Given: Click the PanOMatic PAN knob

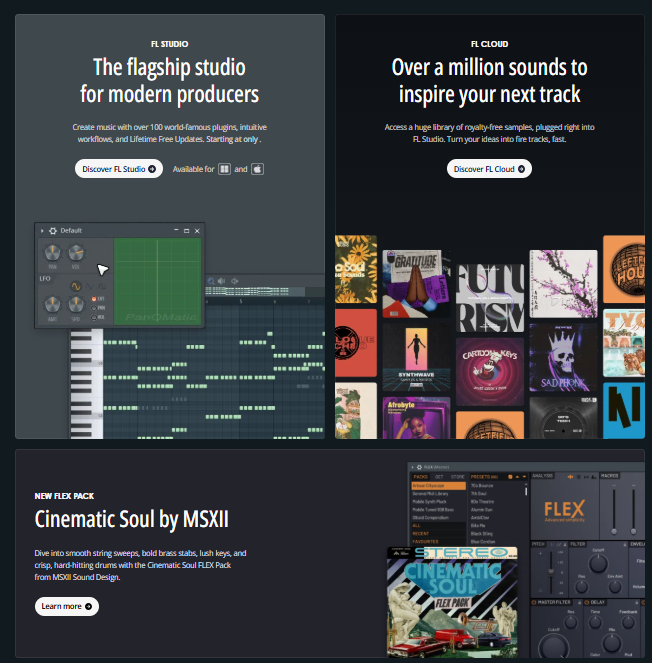Looking at the screenshot, I should (x=52, y=252).
